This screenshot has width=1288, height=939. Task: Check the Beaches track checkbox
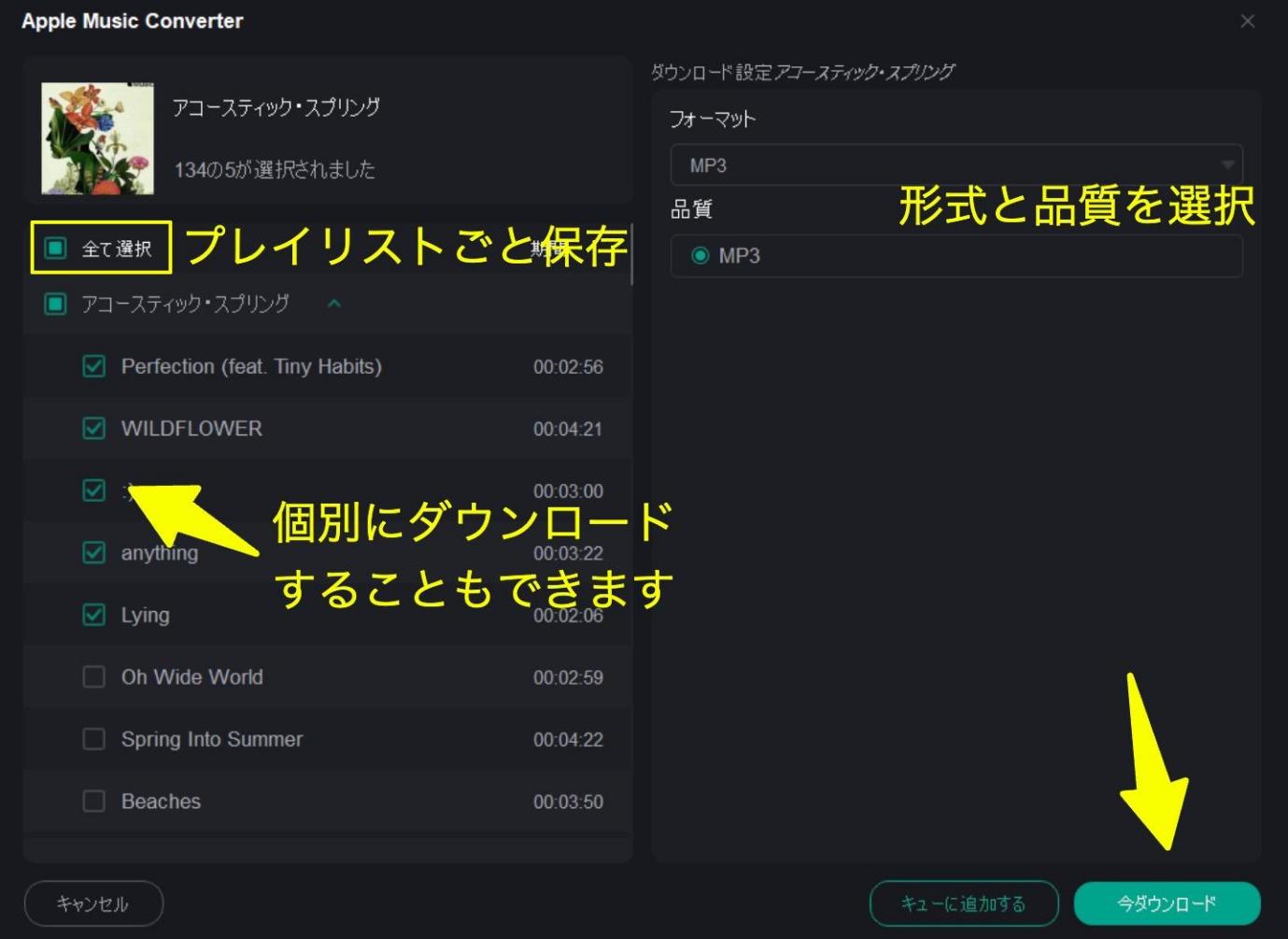pos(94,801)
